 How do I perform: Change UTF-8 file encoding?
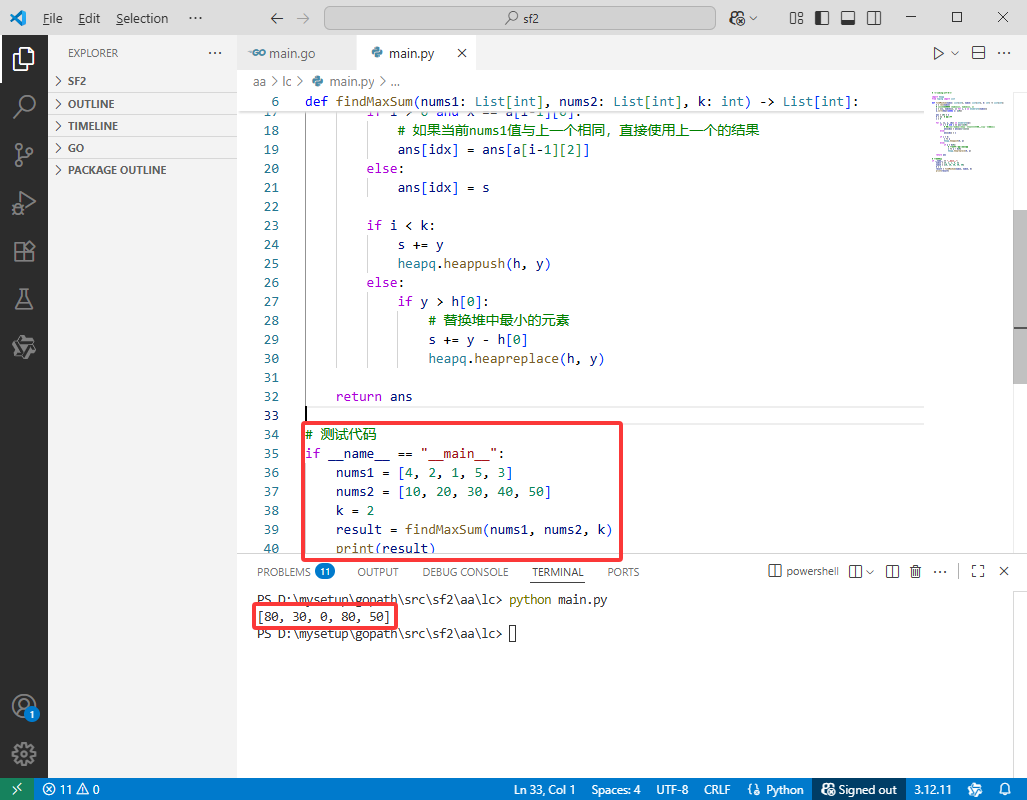672,790
